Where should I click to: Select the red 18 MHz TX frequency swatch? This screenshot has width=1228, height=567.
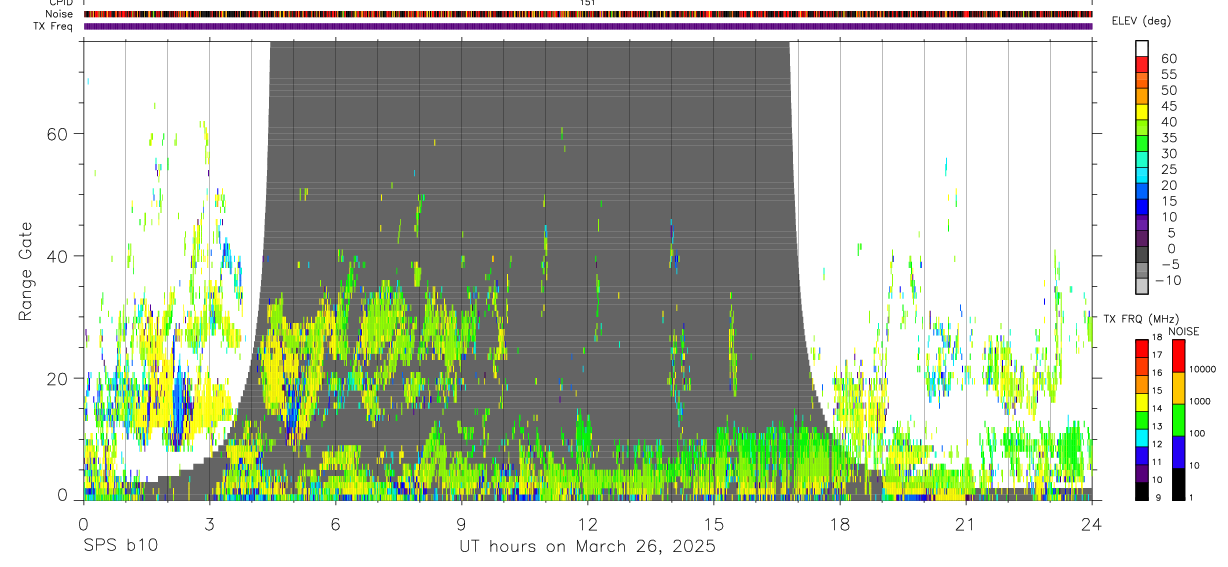point(1142,347)
